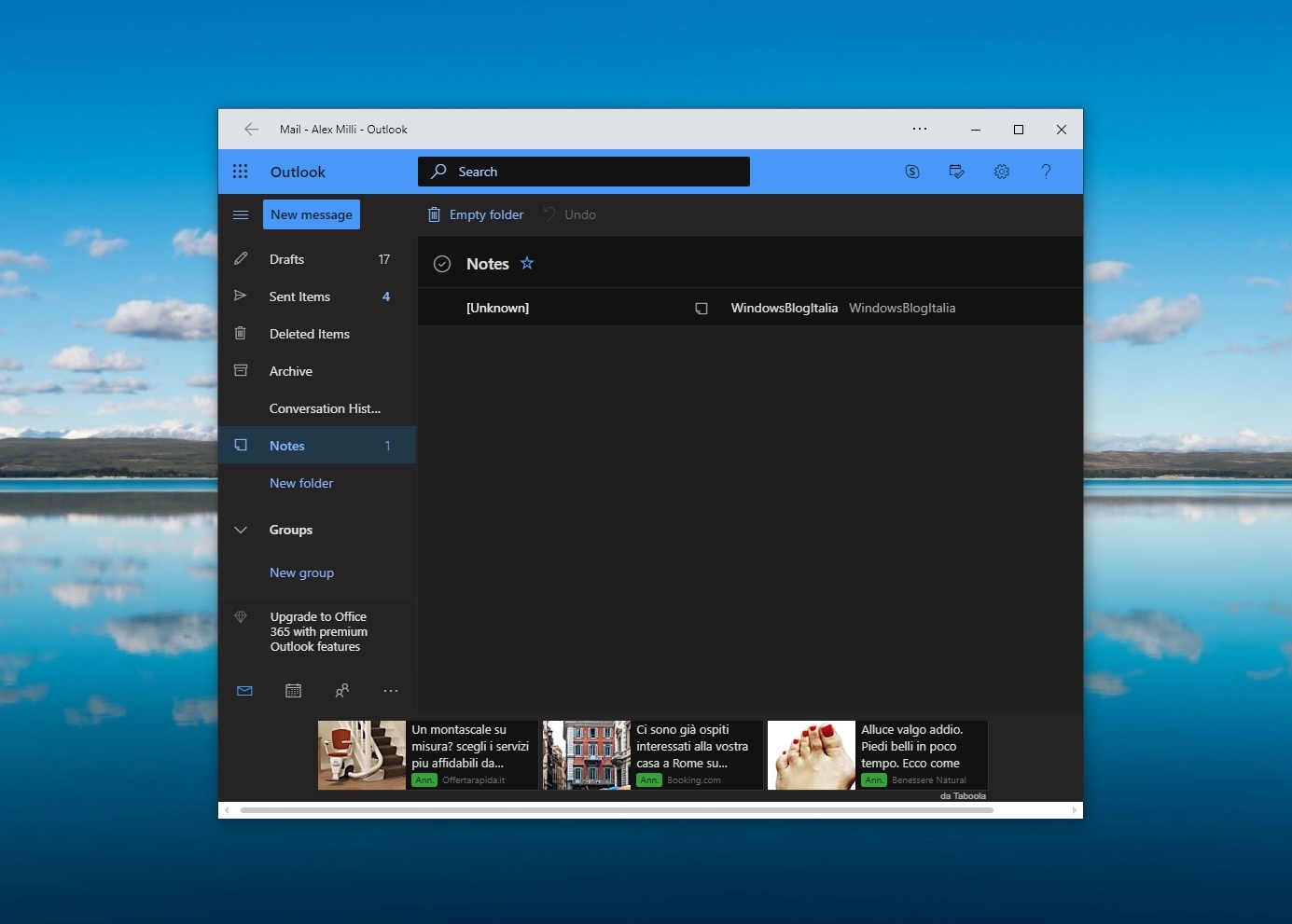Open the My Day tasks icon
The width and height of the screenshot is (1292, 924).
(956, 172)
